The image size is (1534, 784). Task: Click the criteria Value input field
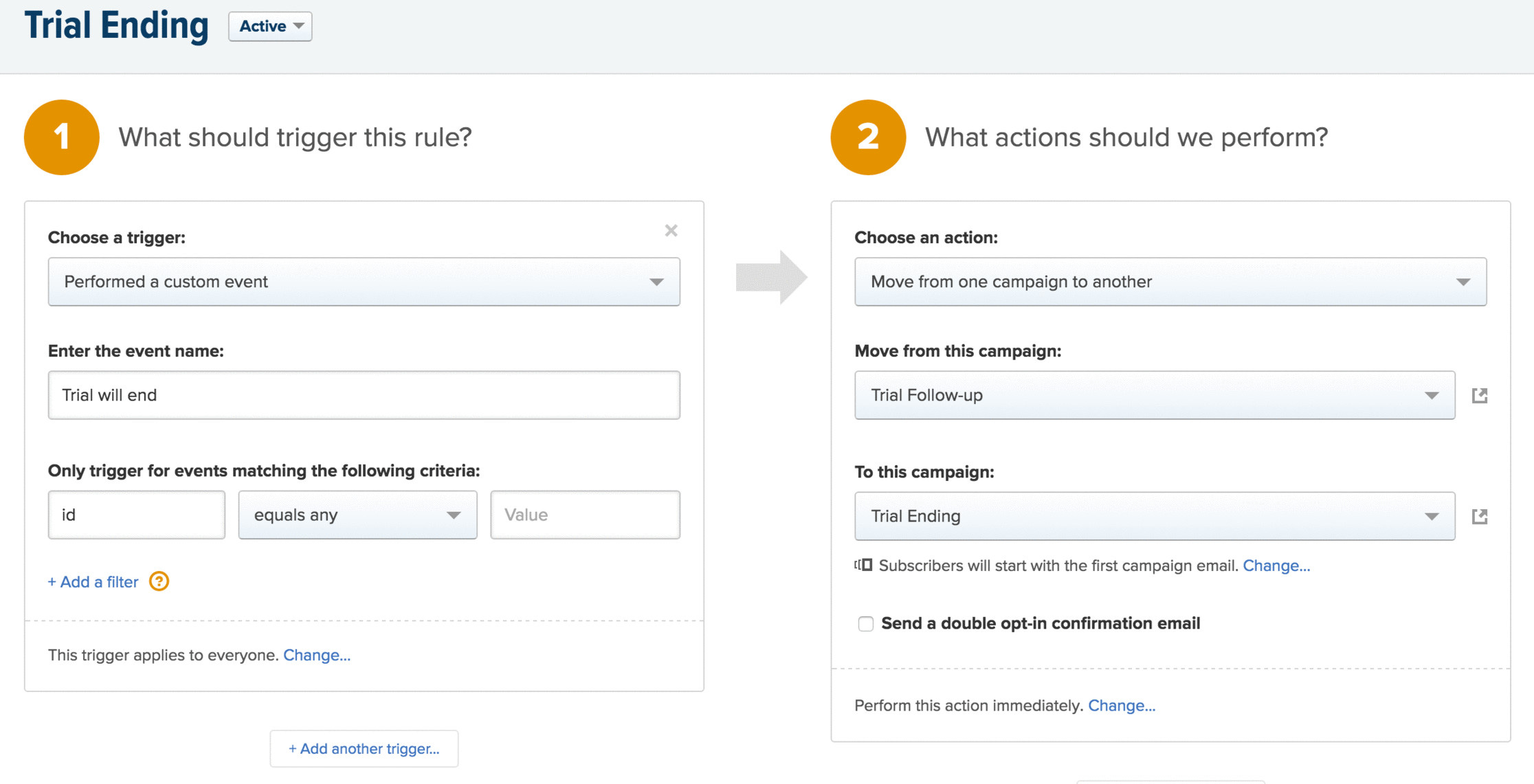586,515
